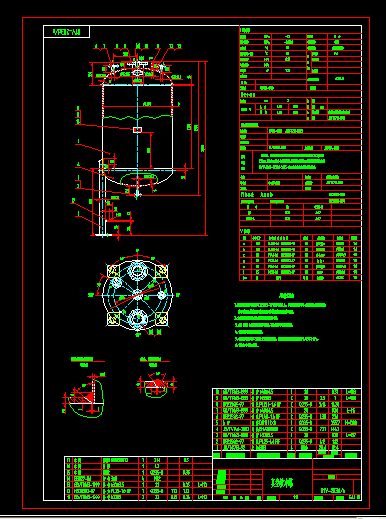Click the rotated drawing number box
This screenshot has height=519, width=386.
(66, 32)
